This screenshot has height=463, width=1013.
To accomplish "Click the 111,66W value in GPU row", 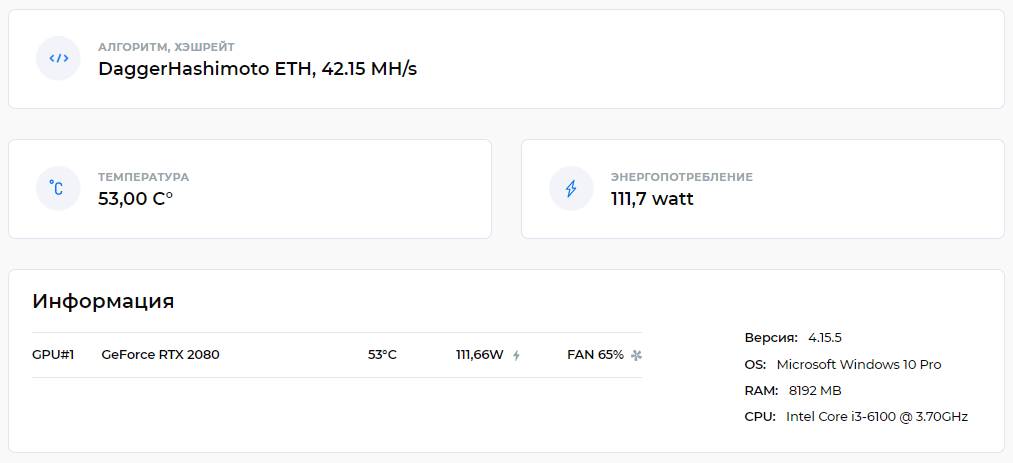I will tap(480, 355).
